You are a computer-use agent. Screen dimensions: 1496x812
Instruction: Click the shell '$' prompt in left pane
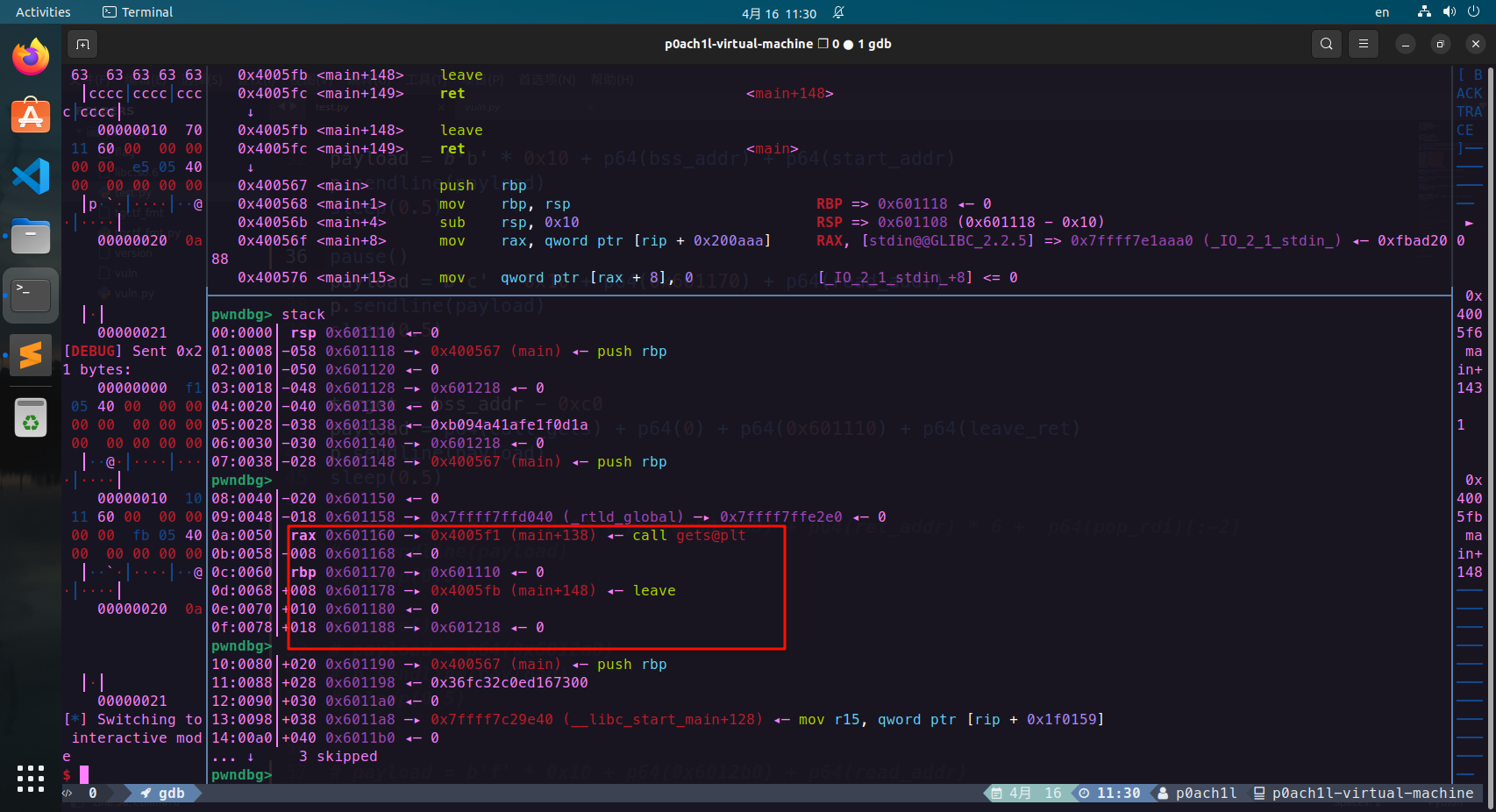(67, 774)
